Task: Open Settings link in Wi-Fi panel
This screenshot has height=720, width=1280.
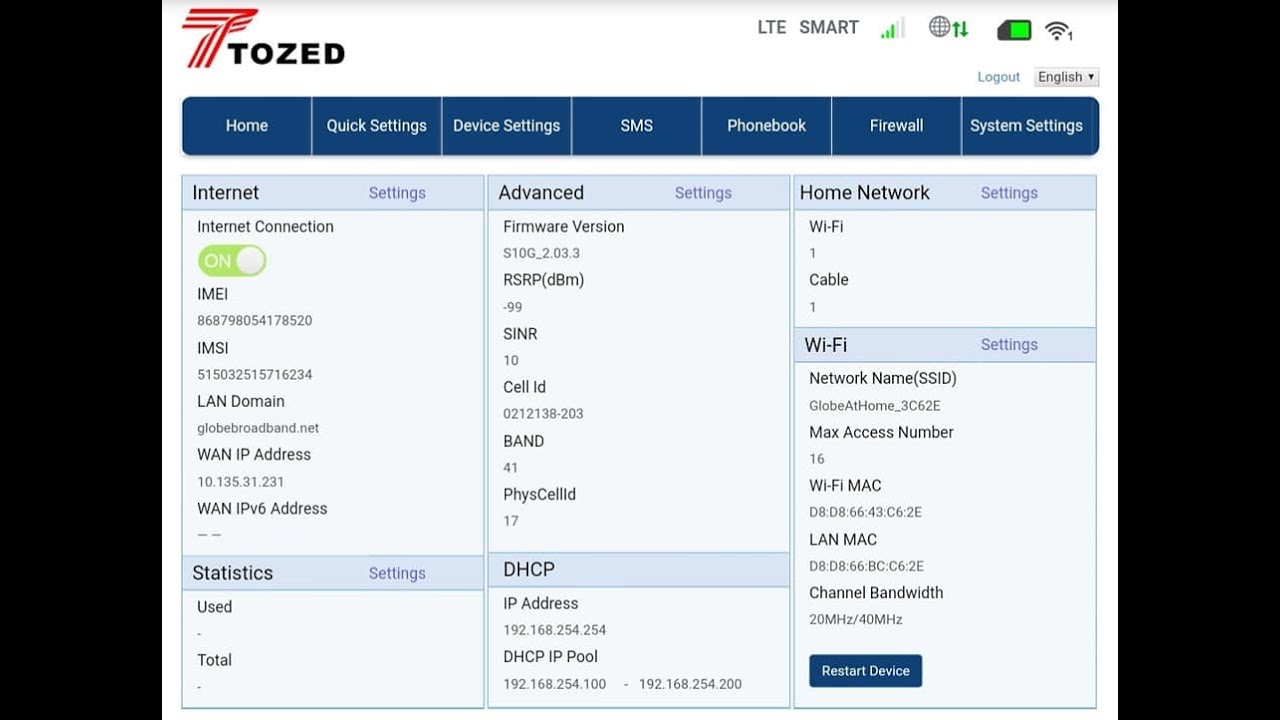Action: 1009,345
